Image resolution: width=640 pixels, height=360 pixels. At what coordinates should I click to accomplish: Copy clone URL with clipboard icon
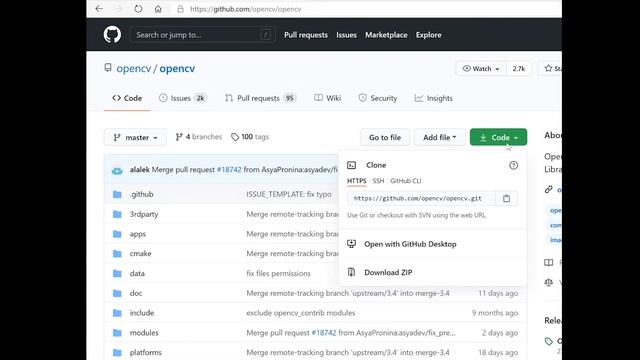[x=506, y=198]
